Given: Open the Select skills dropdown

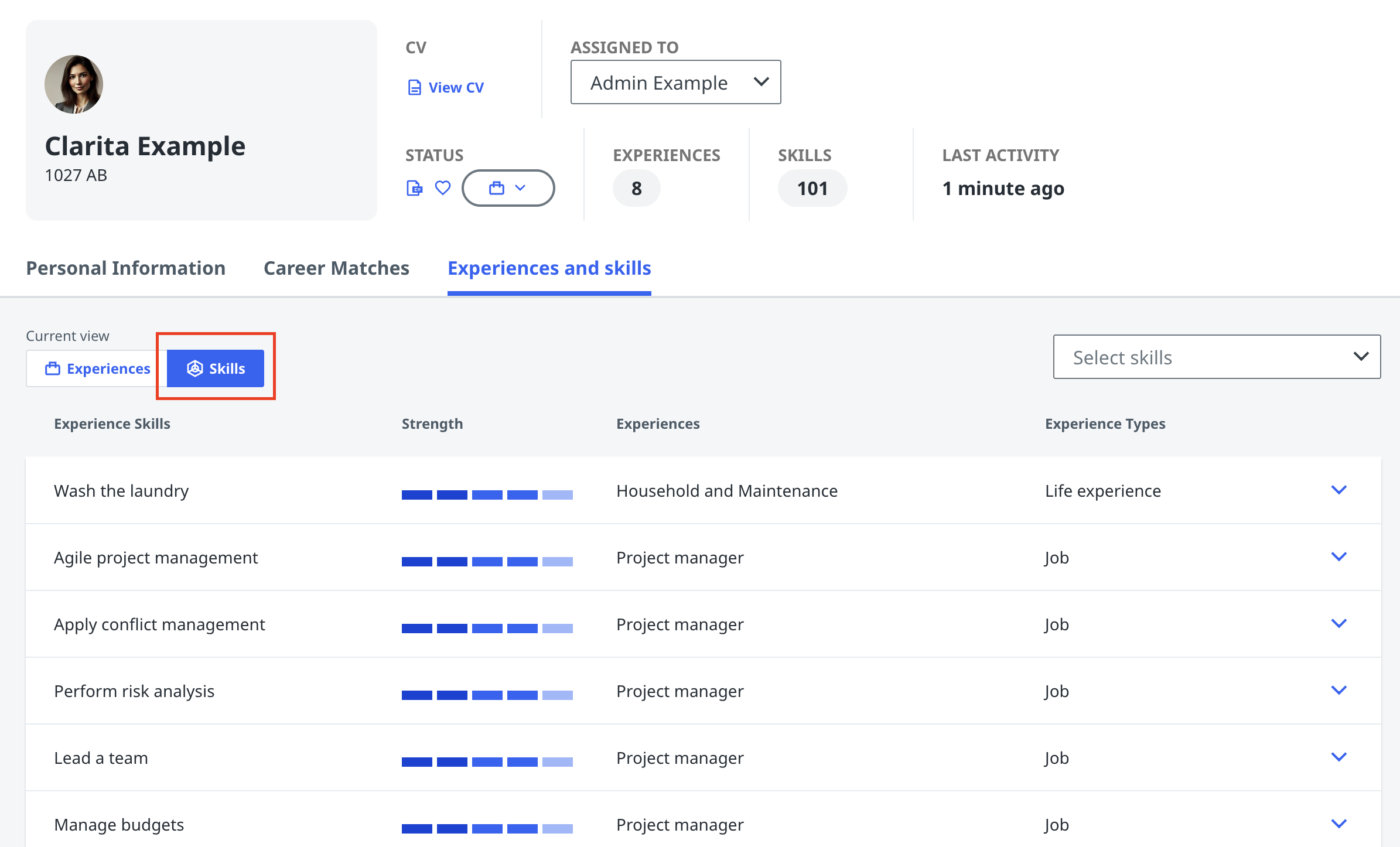Looking at the screenshot, I should 1216,357.
